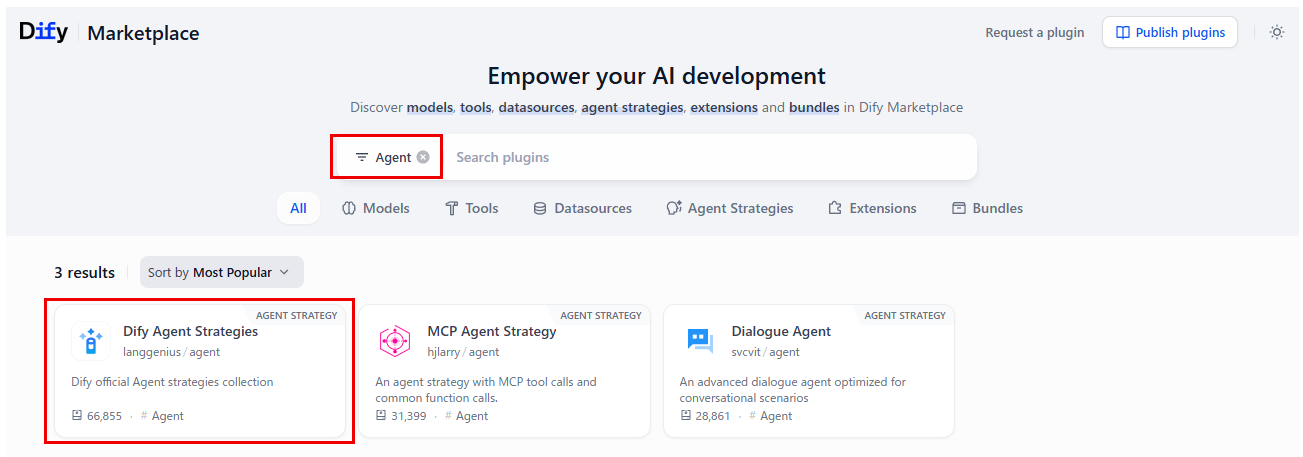The width and height of the screenshot is (1303, 457).
Task: Click the MCP Agent Strategy pink icon
Action: 395,341
